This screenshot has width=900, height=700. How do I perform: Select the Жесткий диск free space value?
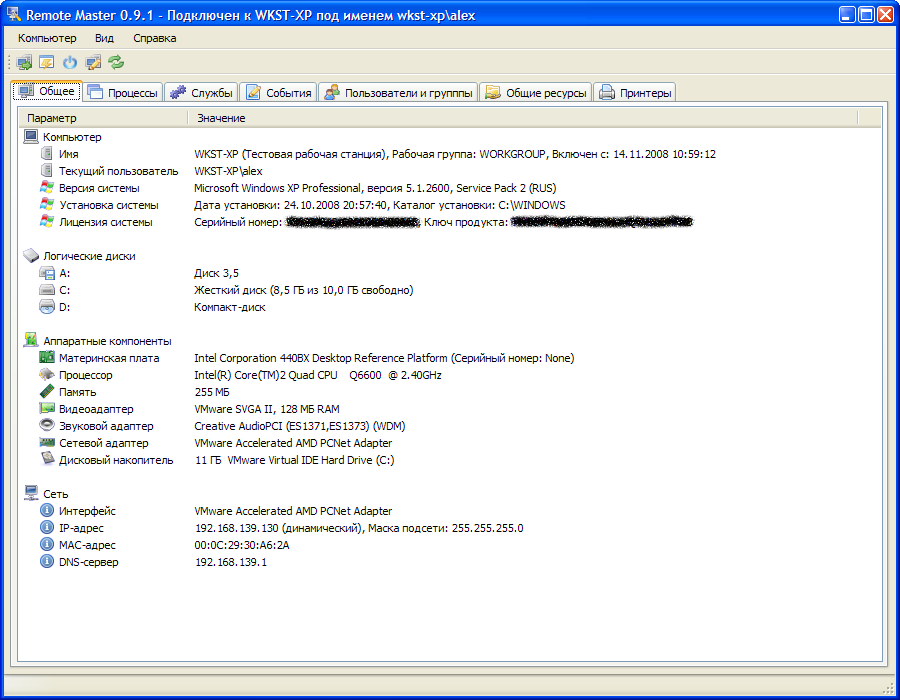click(x=304, y=290)
